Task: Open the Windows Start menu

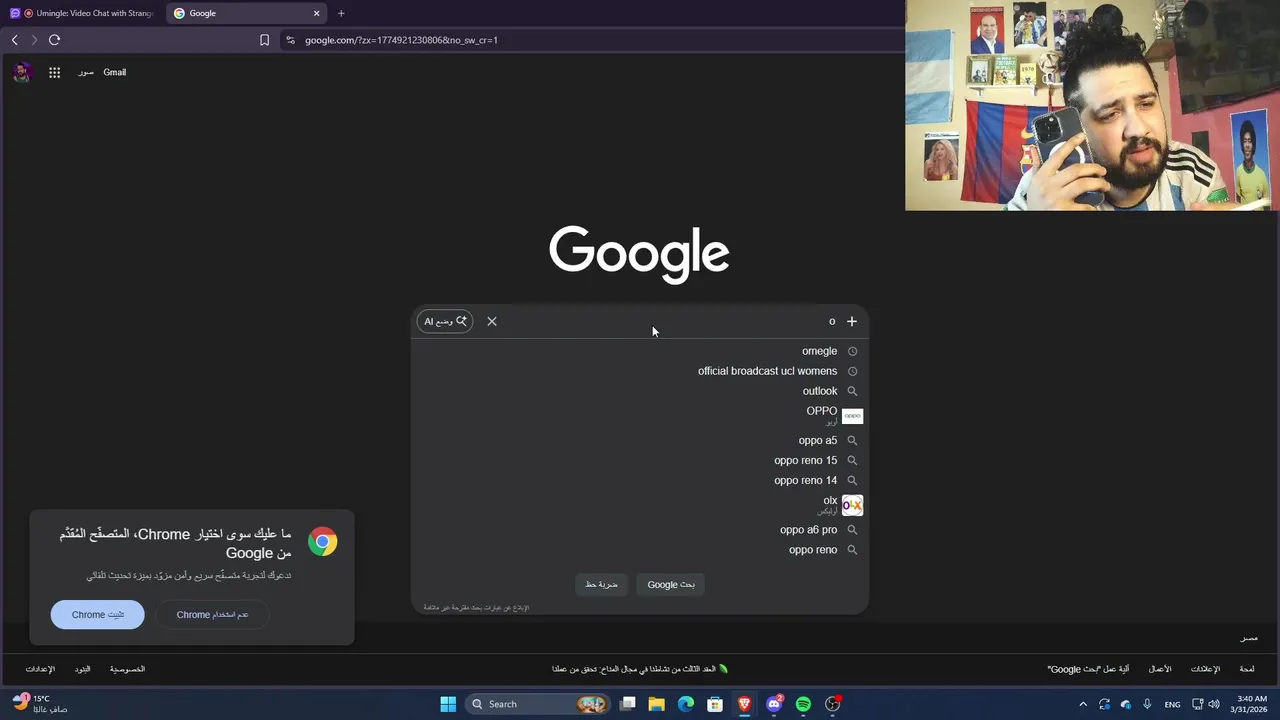Action: 448,704
